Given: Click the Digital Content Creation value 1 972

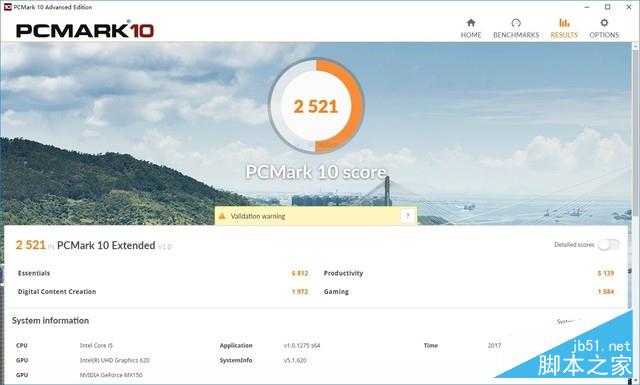Looking at the screenshot, I should pyautogui.click(x=300, y=292).
